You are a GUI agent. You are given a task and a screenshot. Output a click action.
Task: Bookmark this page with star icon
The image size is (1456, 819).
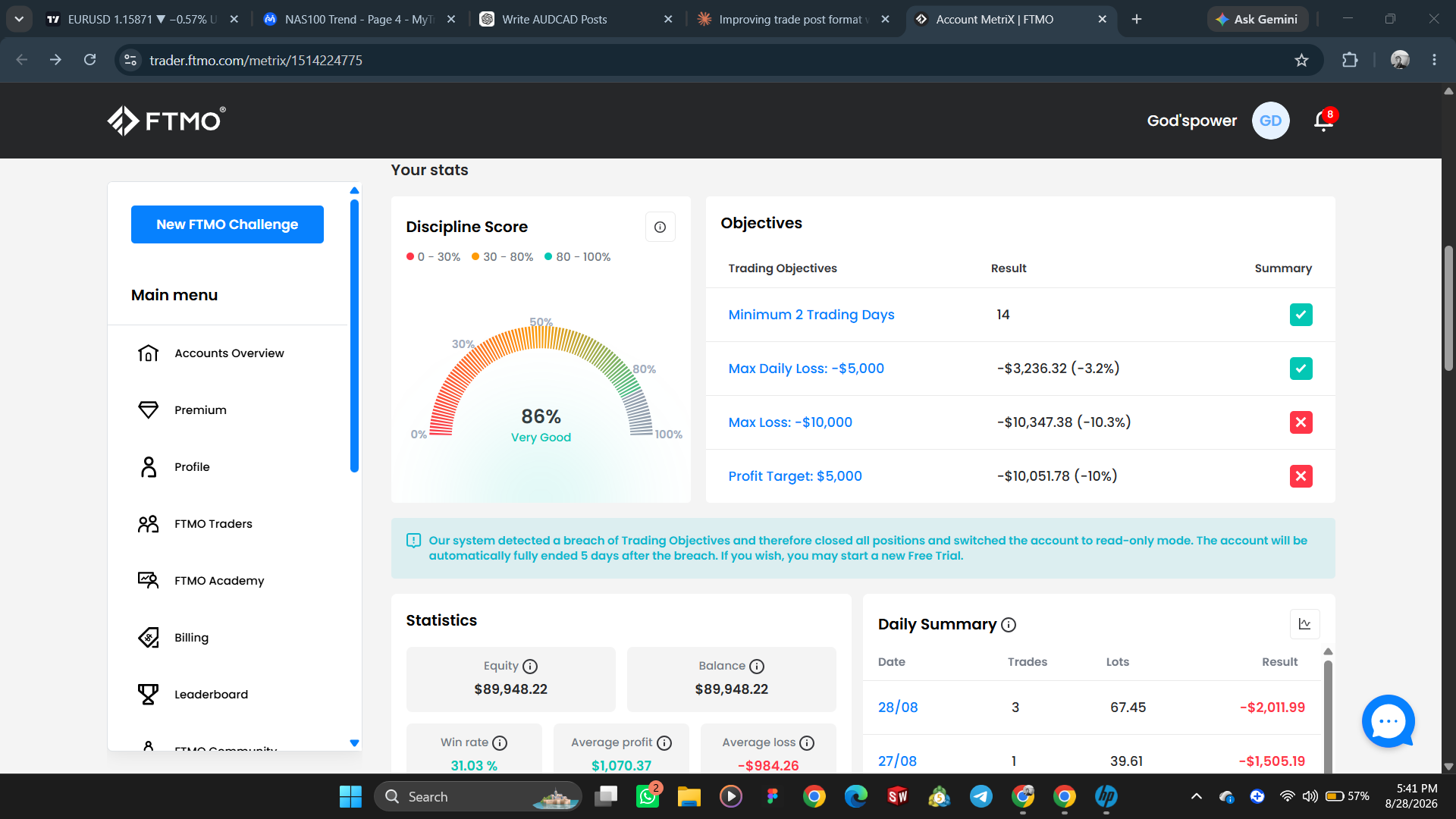pos(1301,60)
